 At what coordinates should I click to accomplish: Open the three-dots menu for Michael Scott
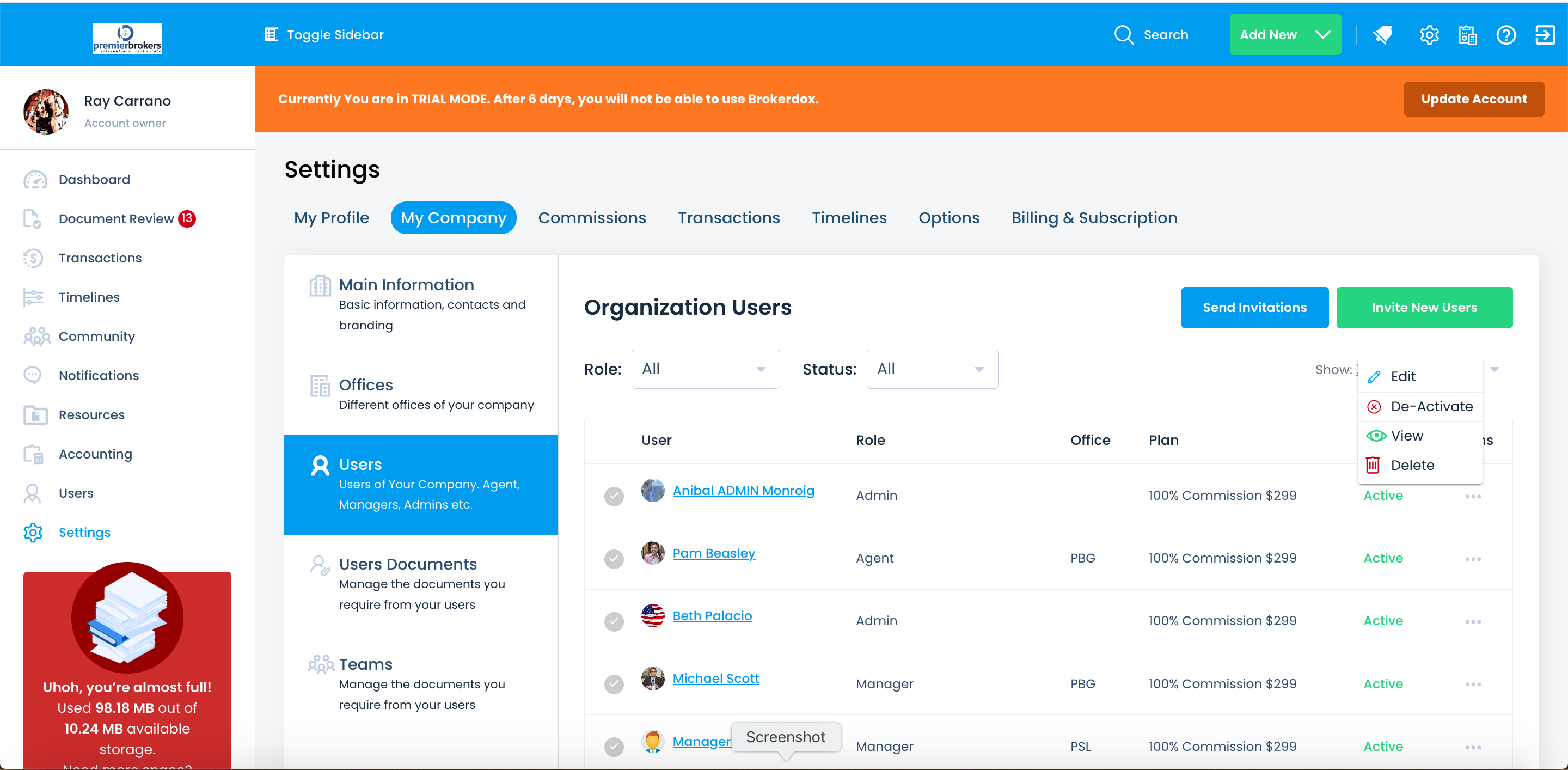click(x=1473, y=684)
